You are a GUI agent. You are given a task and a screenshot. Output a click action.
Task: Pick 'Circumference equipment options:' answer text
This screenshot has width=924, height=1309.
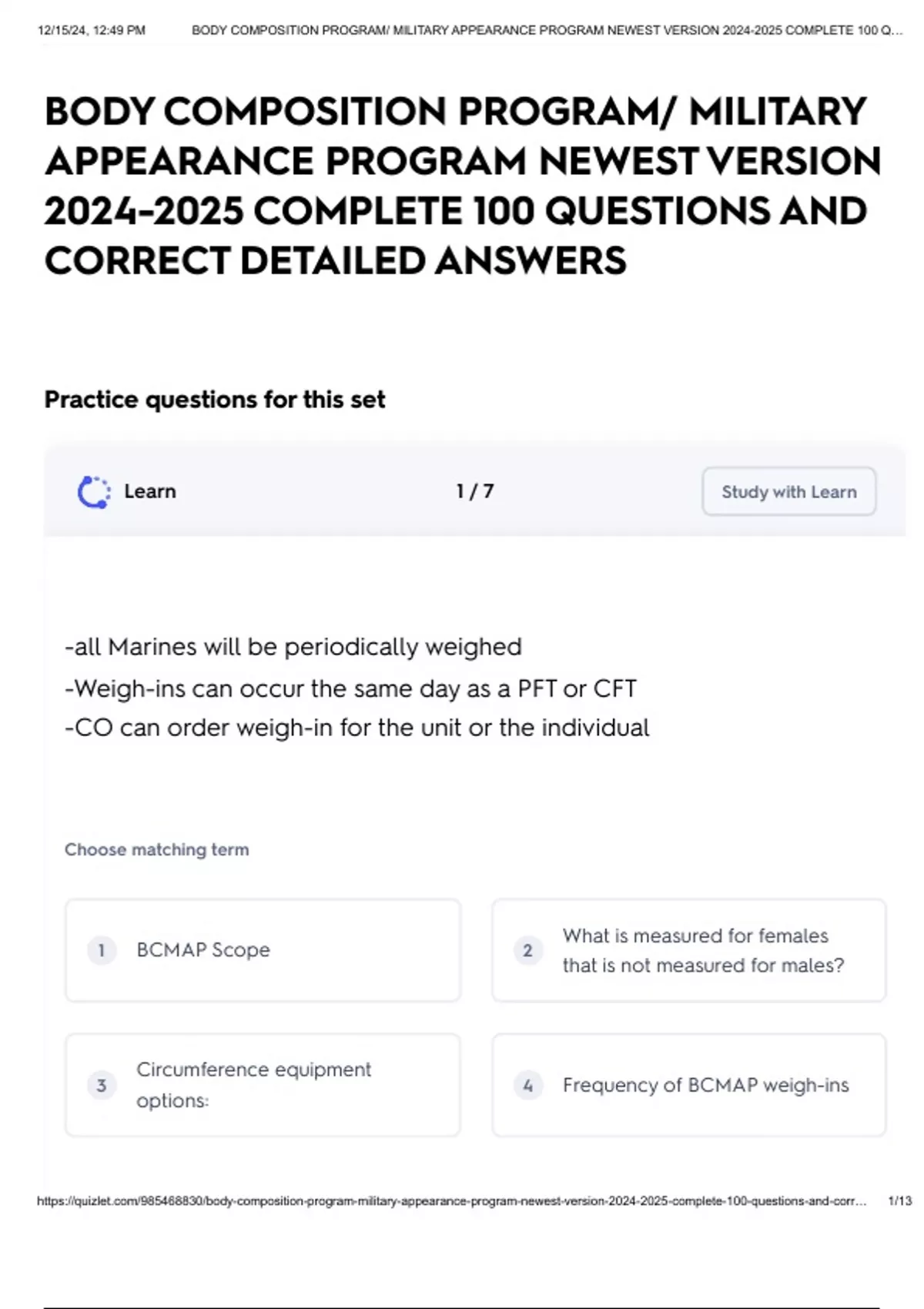pyautogui.click(x=253, y=1085)
